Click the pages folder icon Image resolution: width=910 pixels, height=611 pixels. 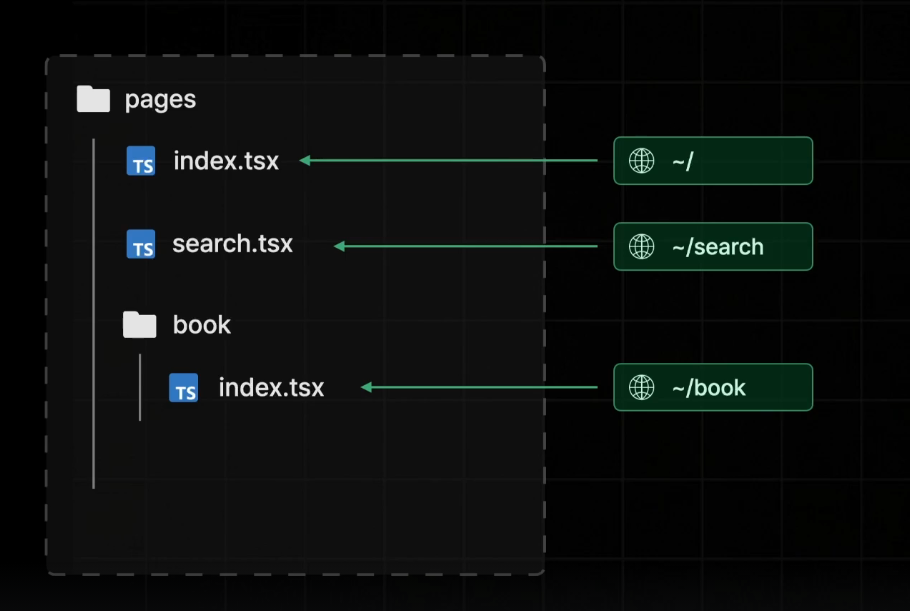click(x=93, y=99)
